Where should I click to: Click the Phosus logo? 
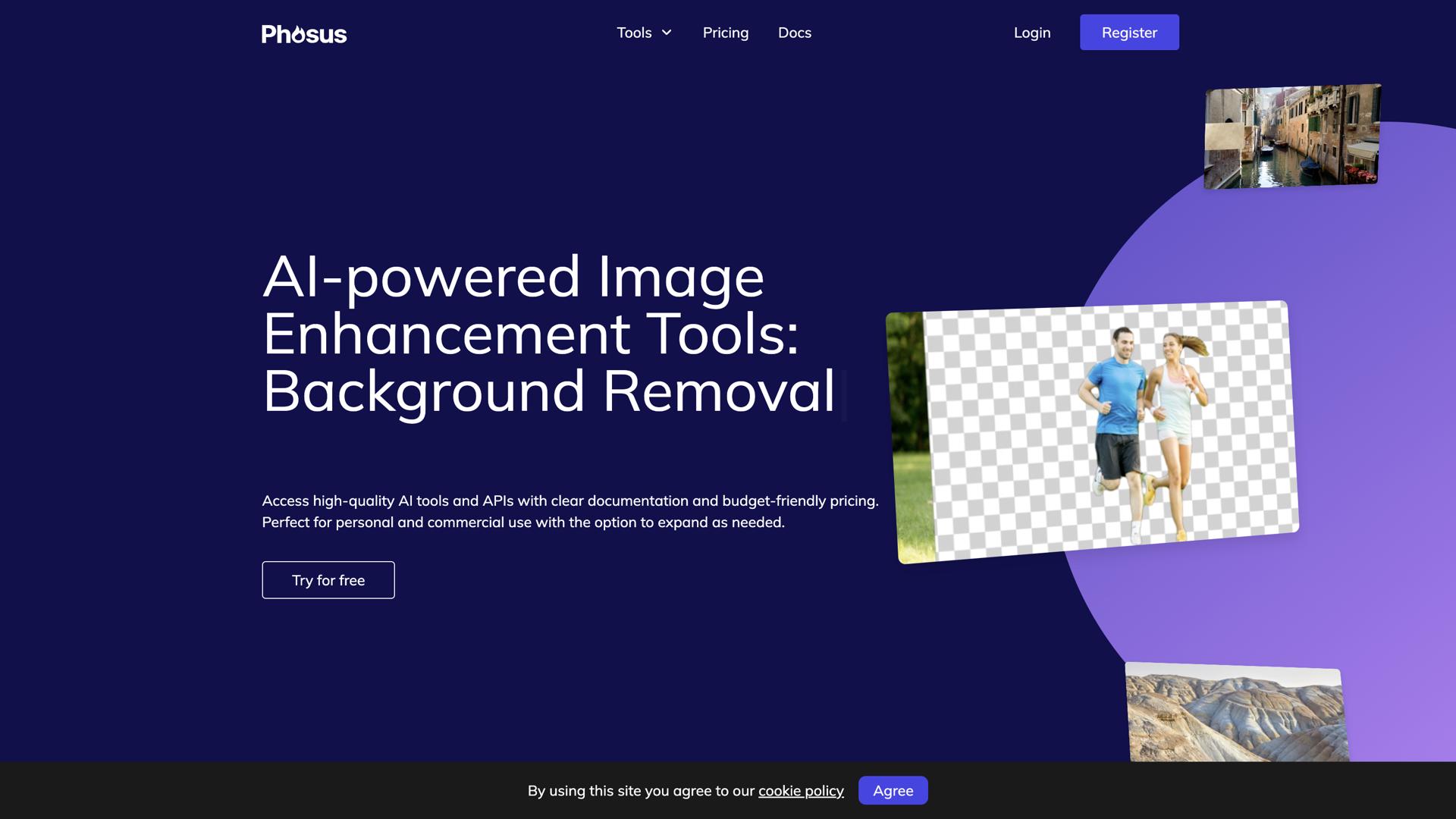point(304,33)
